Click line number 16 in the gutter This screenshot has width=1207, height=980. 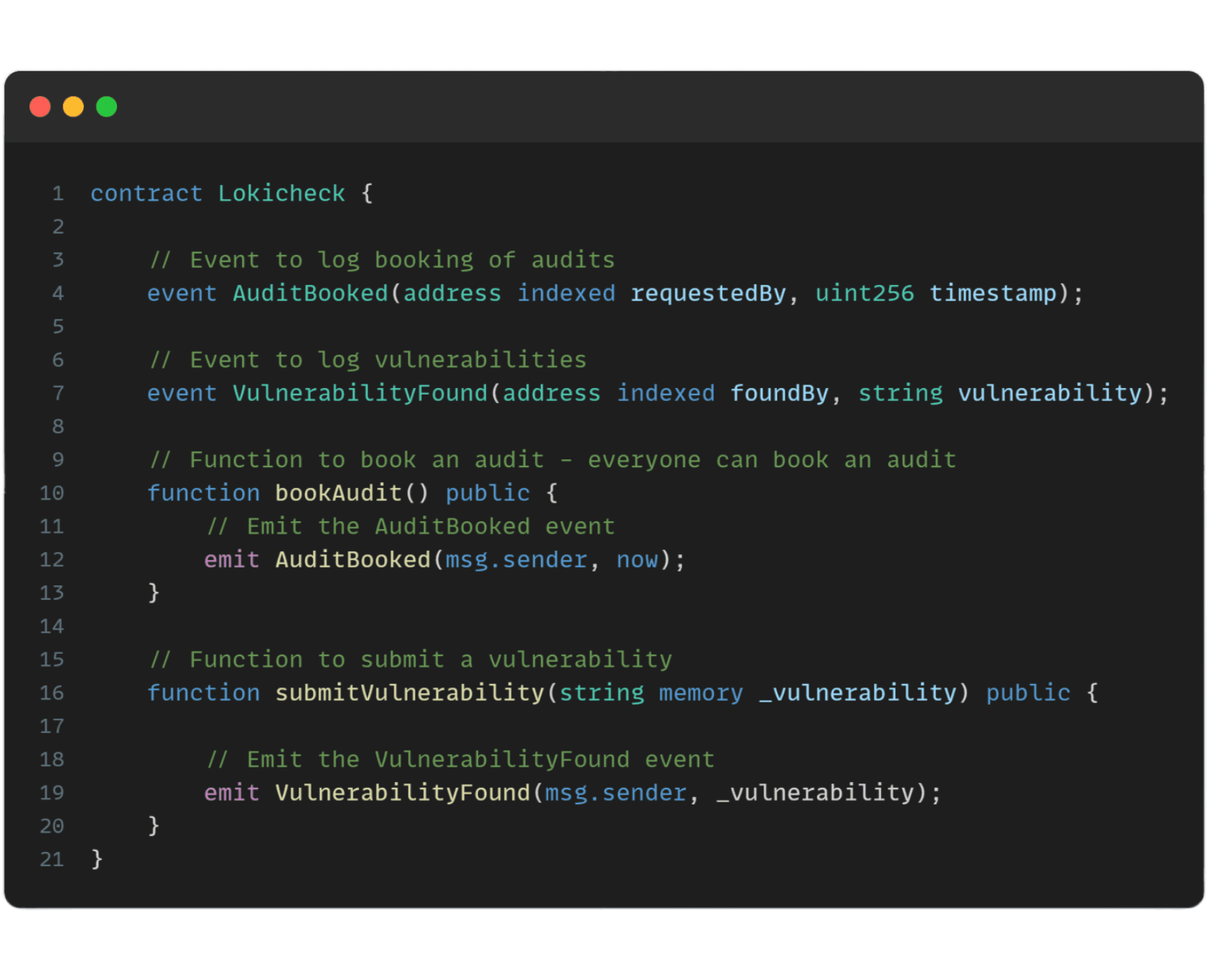point(52,693)
